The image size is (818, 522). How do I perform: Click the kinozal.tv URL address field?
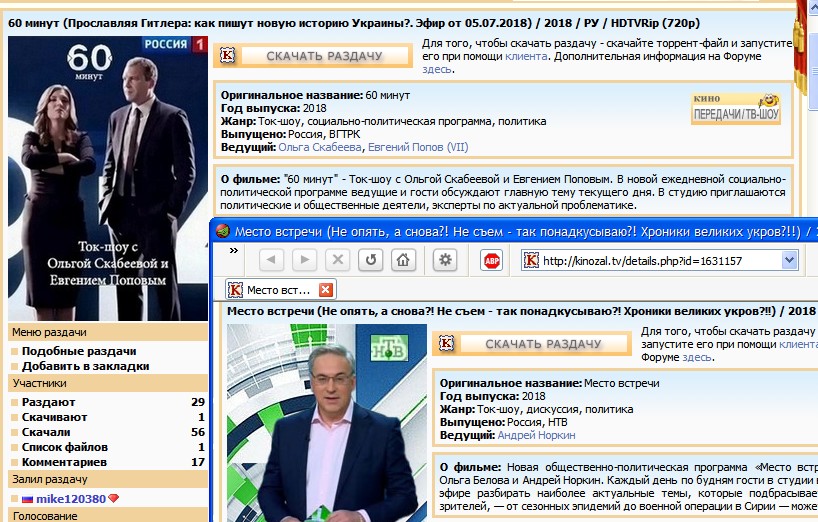658,260
